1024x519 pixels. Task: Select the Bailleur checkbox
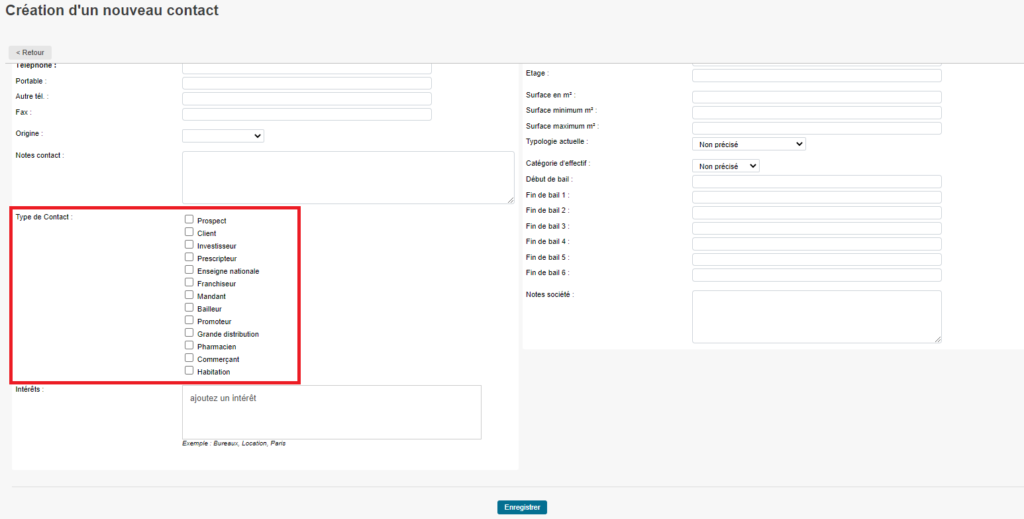click(189, 308)
